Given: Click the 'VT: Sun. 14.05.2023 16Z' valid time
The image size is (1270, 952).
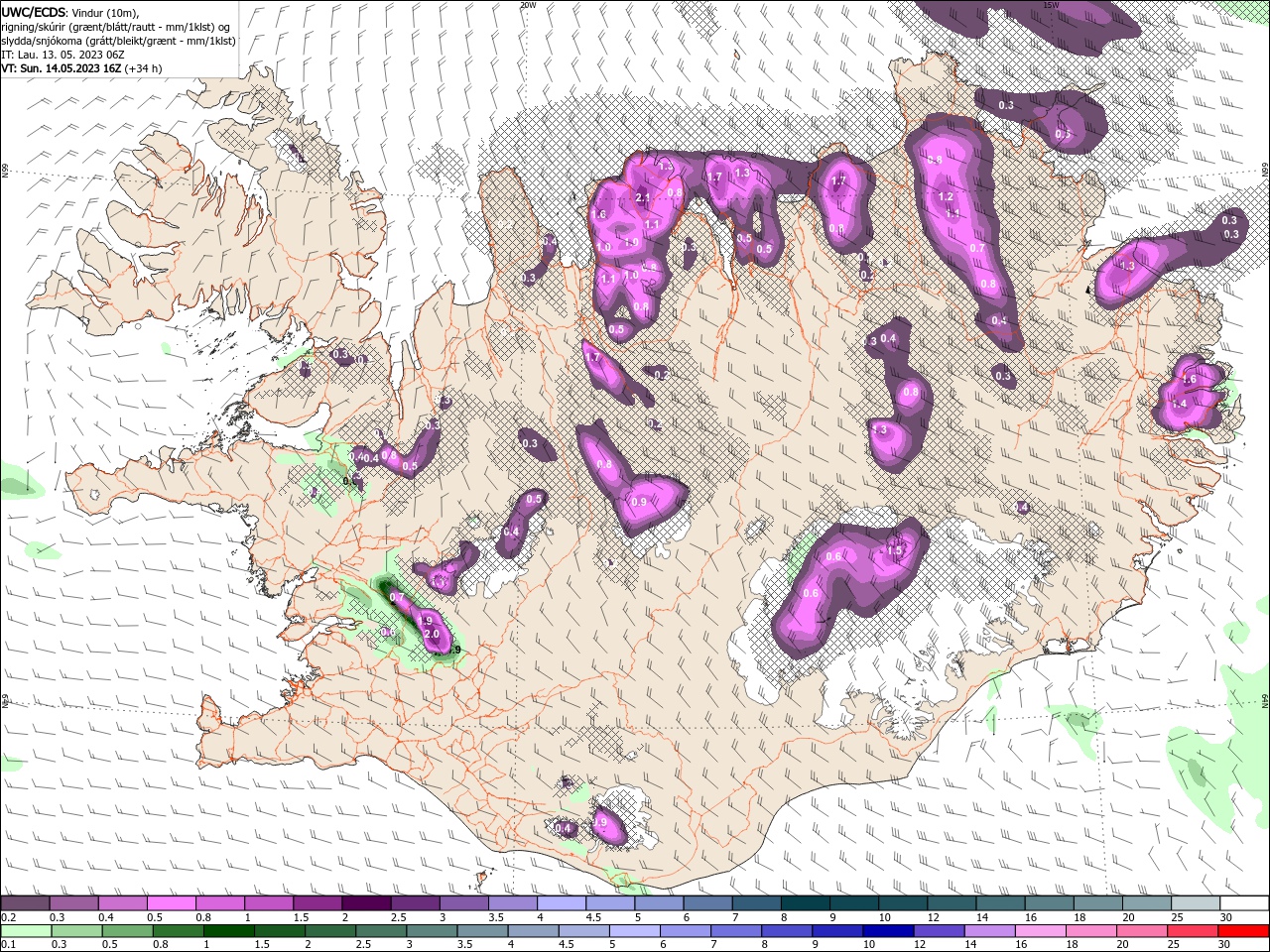Looking at the screenshot, I should [x=62, y=68].
